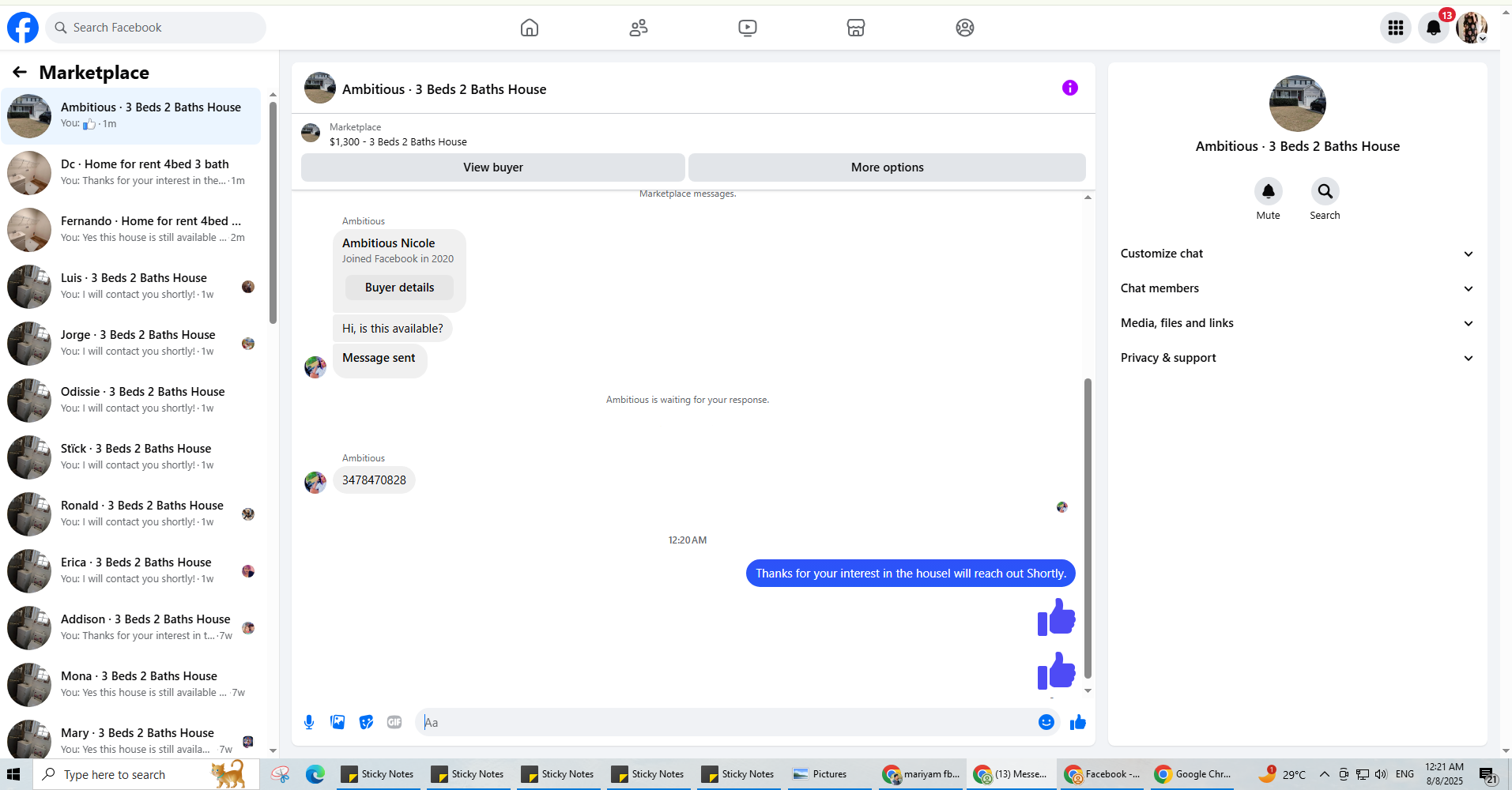Open the Windows action center notification icon
Image resolution: width=1512 pixels, height=790 pixels.
click(x=1487, y=775)
